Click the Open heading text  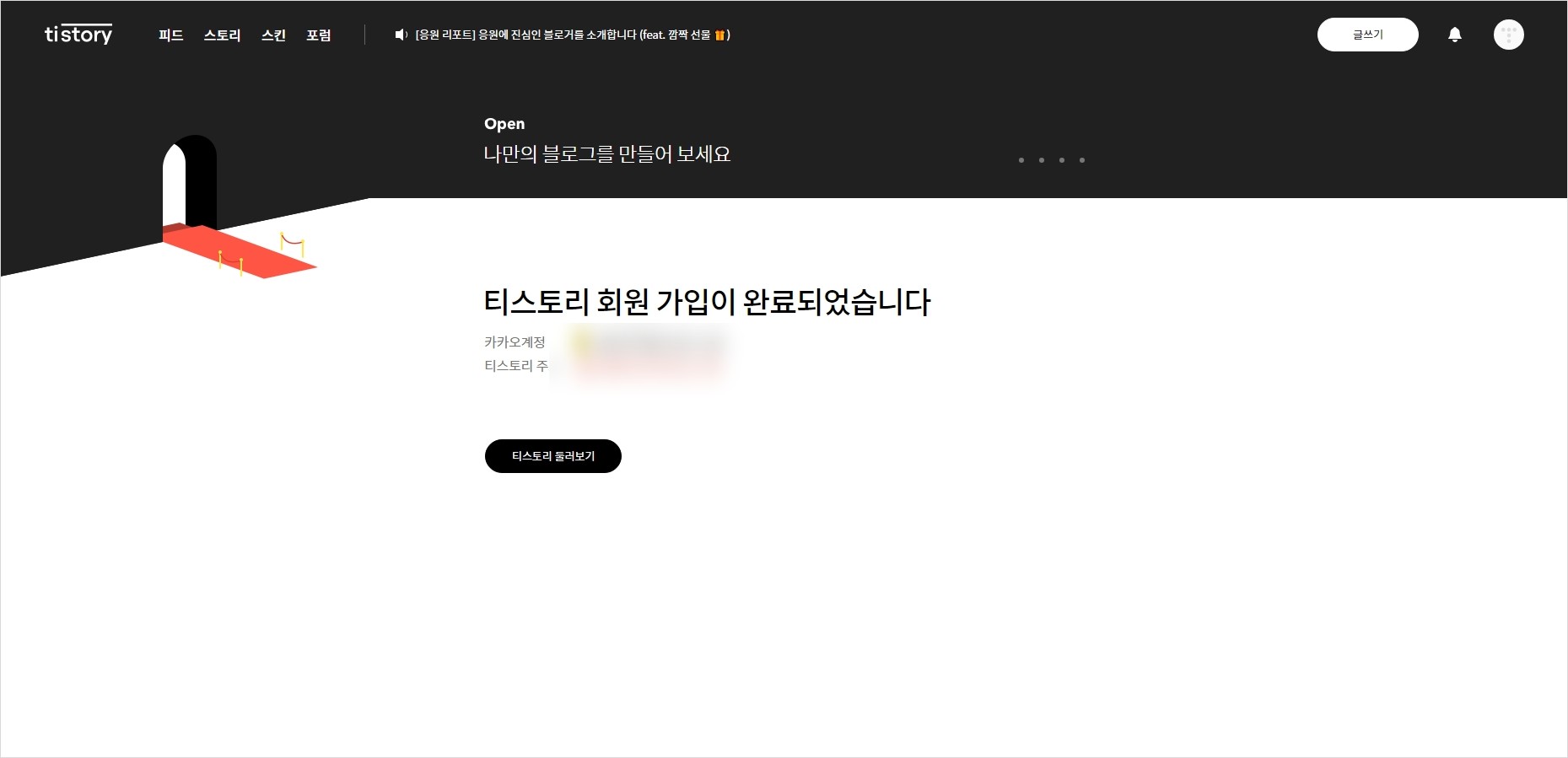click(x=504, y=124)
